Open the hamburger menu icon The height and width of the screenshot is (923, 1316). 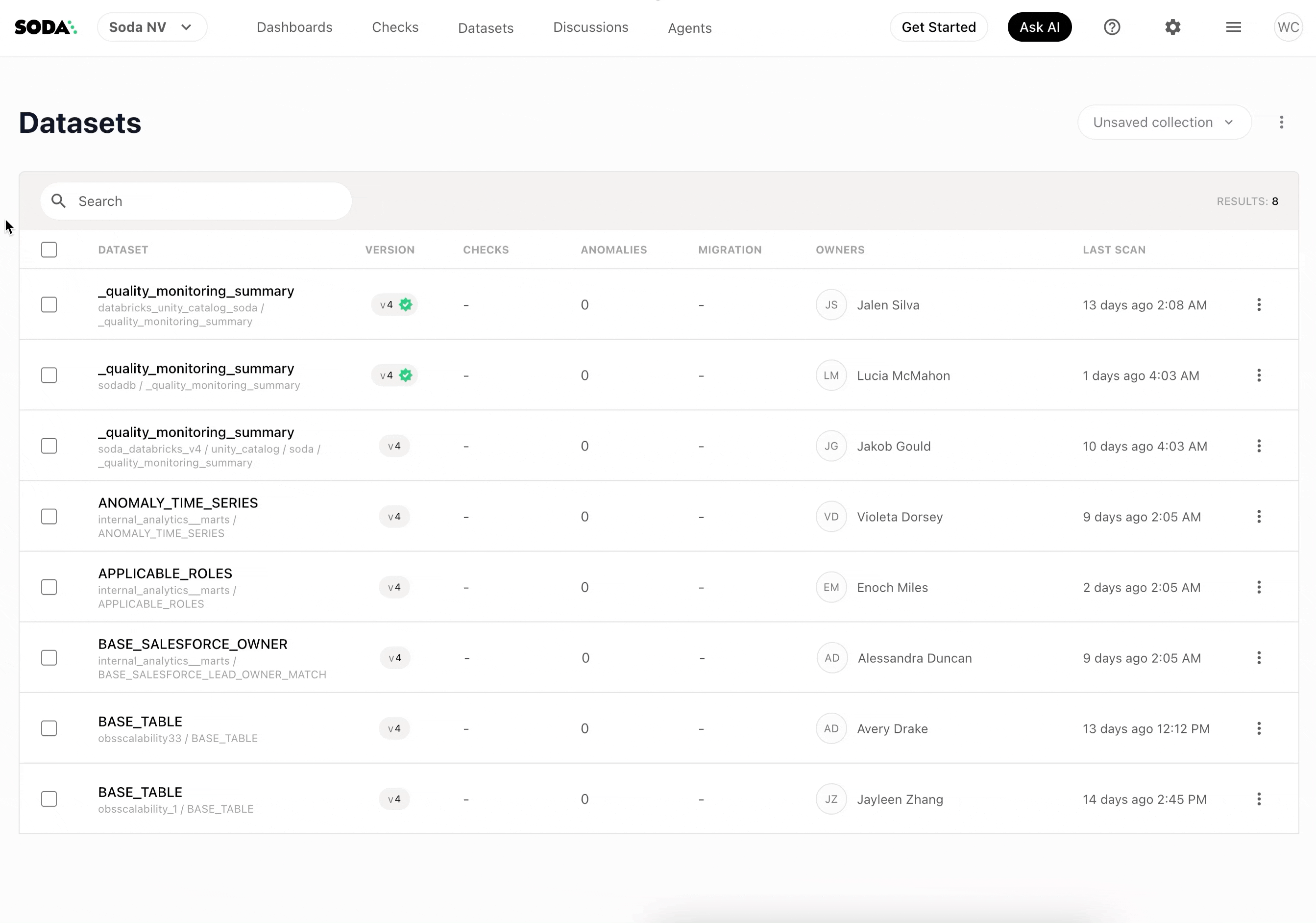pos(1234,27)
